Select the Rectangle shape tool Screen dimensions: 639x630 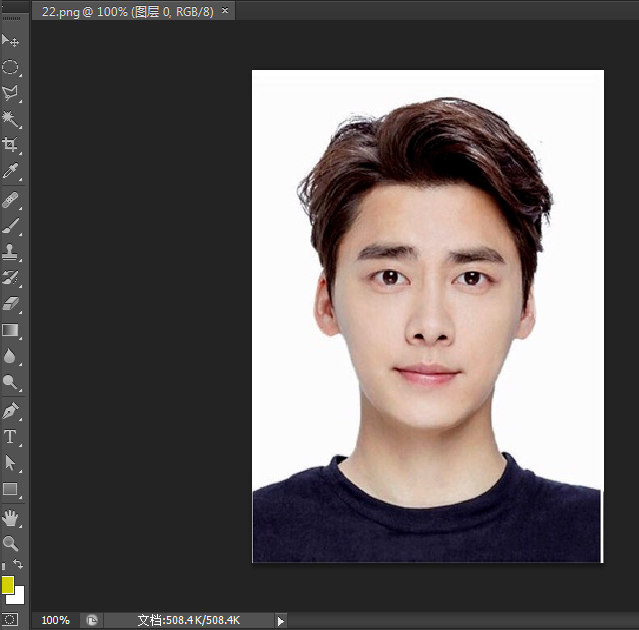(x=10, y=489)
